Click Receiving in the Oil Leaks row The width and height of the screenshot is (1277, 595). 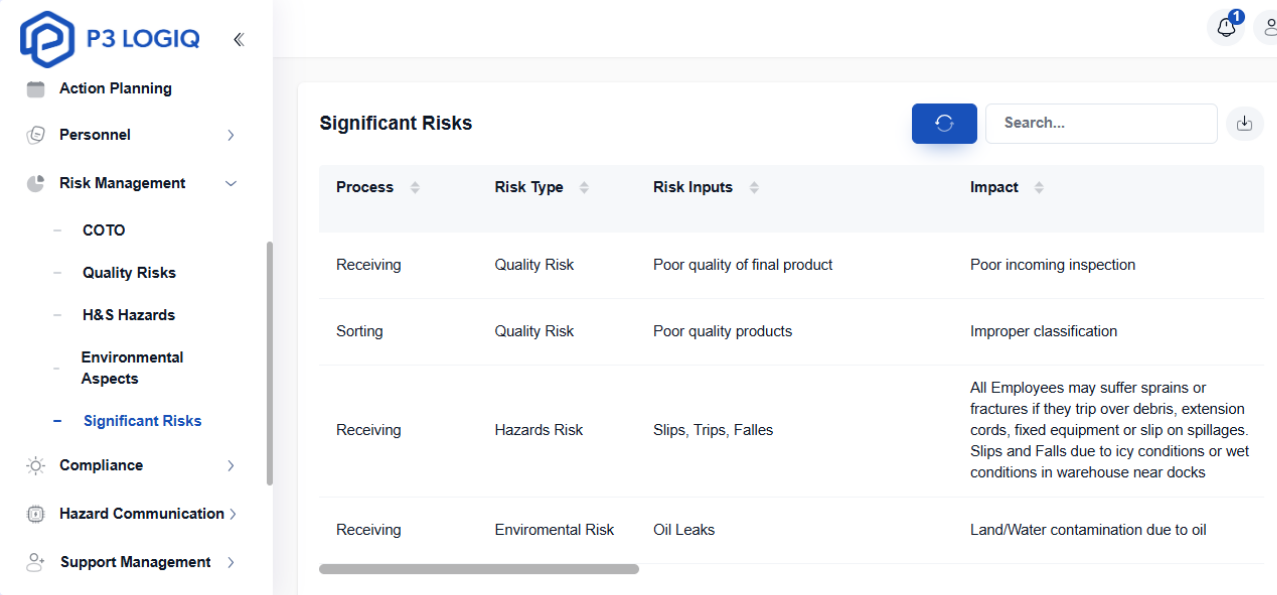[x=368, y=530]
